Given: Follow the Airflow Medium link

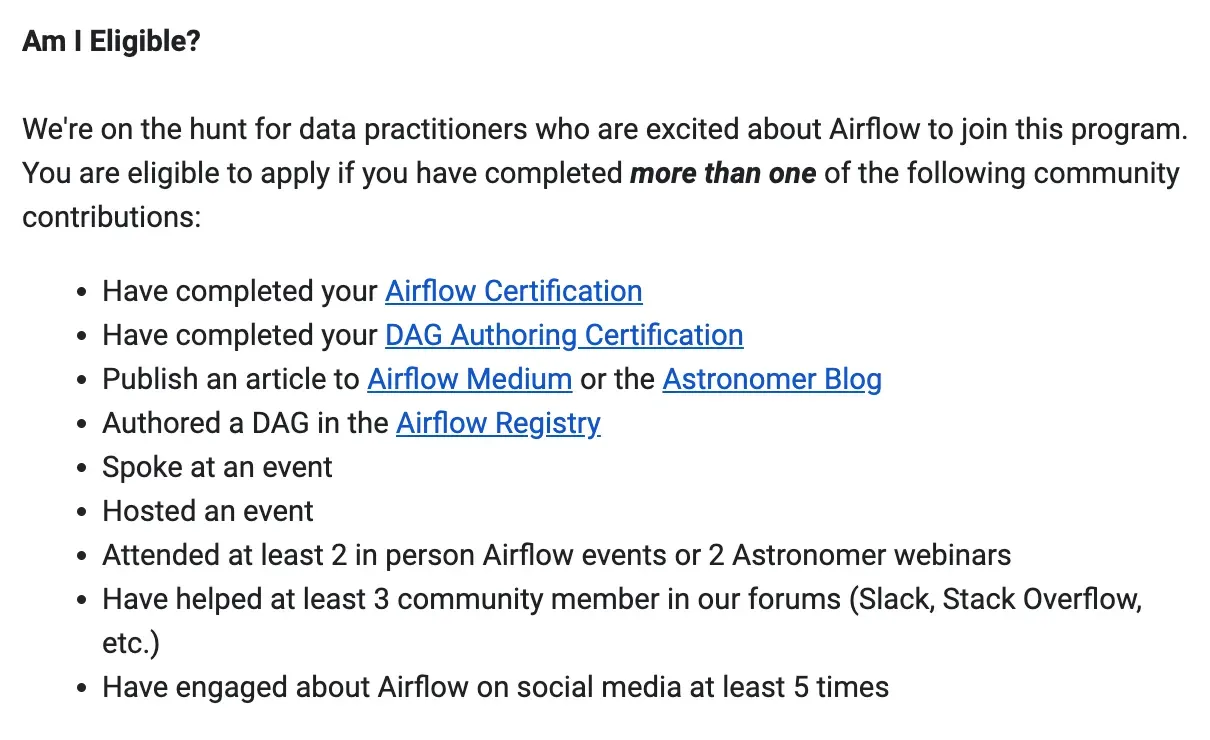Looking at the screenshot, I should click(469, 379).
